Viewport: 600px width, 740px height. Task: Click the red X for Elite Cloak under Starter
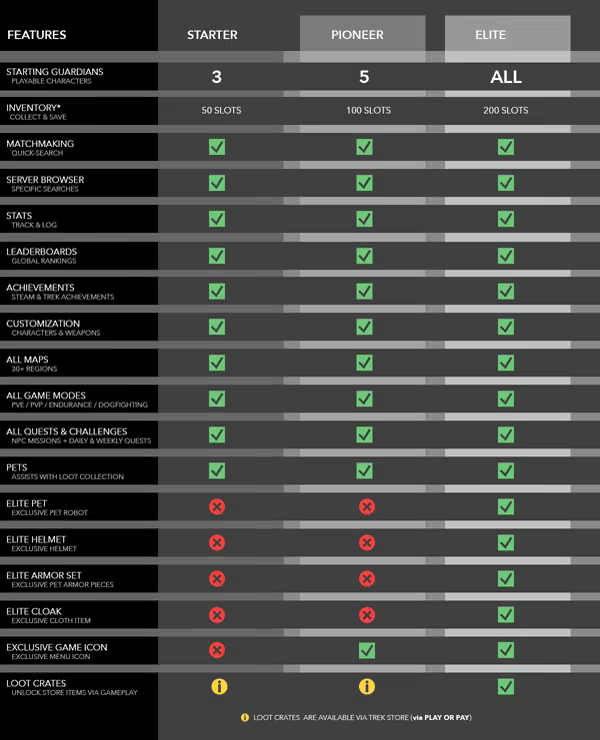click(x=216, y=615)
